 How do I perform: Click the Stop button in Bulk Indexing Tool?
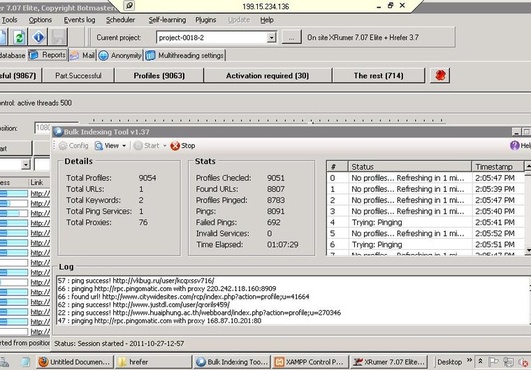[183, 146]
